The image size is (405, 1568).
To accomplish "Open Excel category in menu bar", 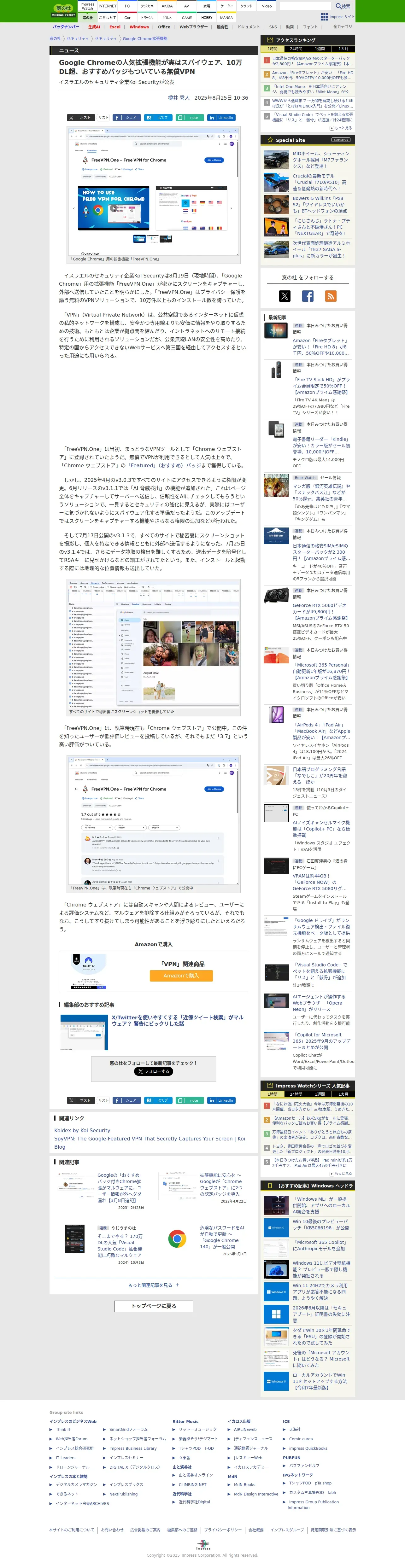I will (114, 27).
